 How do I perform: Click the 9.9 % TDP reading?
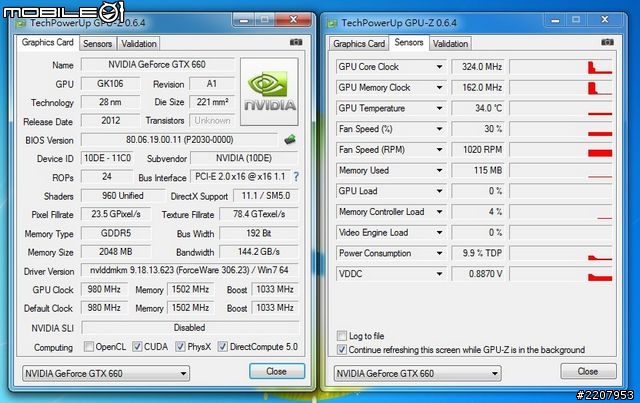[x=478, y=253]
